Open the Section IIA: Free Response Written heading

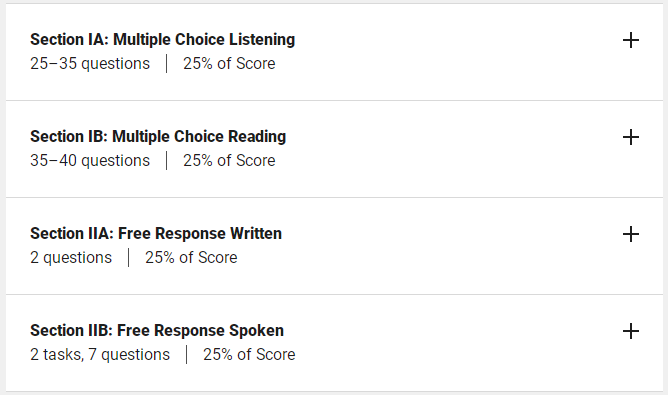[x=155, y=234]
